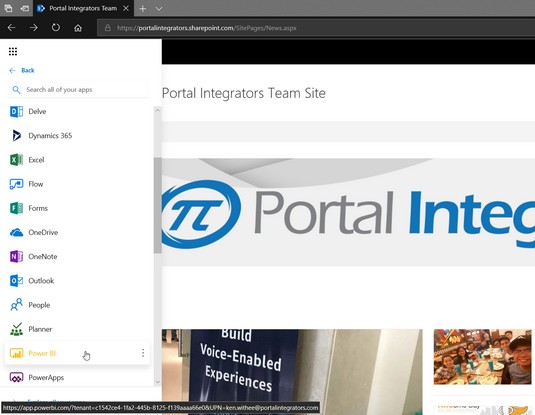
Task: Open the app launcher waffle icon
Action: coord(13,52)
